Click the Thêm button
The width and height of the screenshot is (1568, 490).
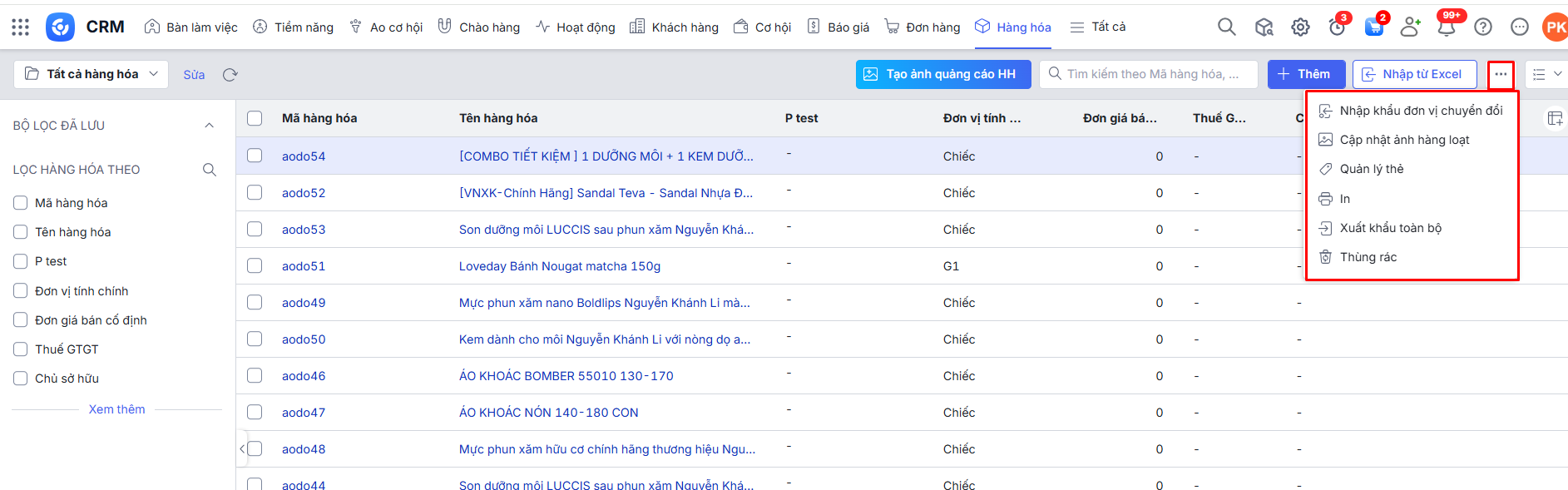[x=1305, y=74]
